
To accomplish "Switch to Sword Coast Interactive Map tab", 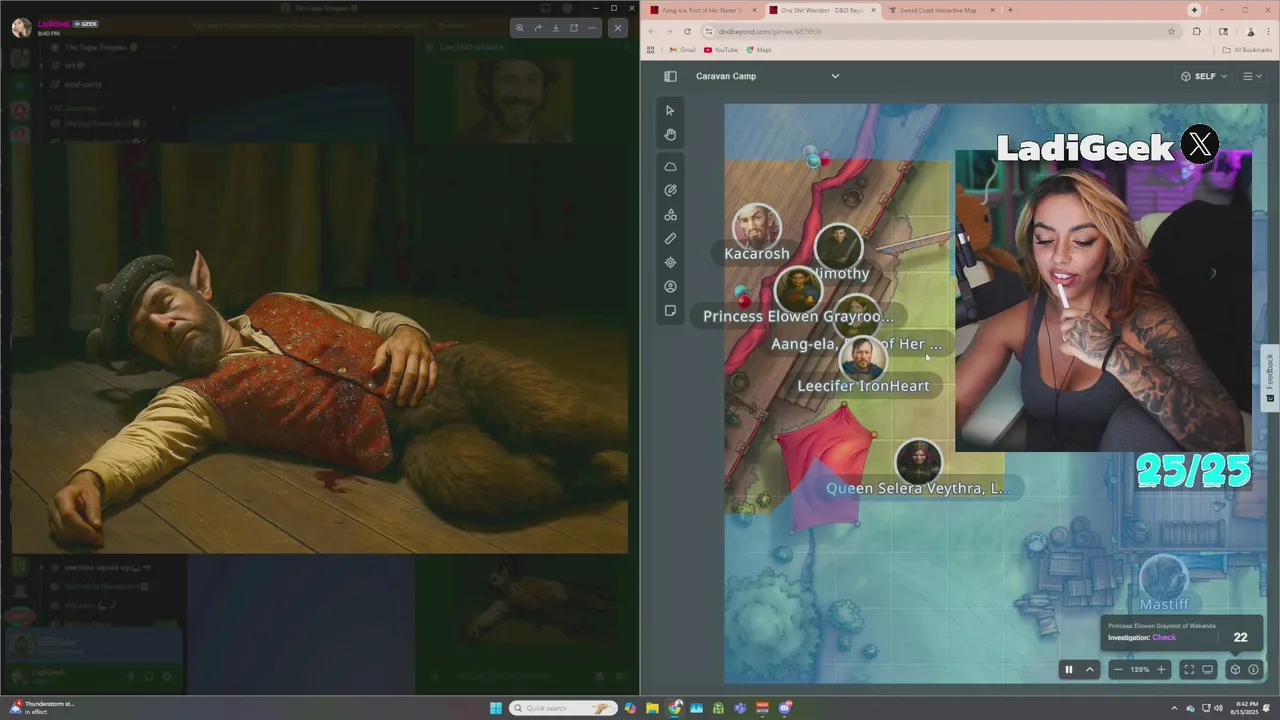I will 941,10.
